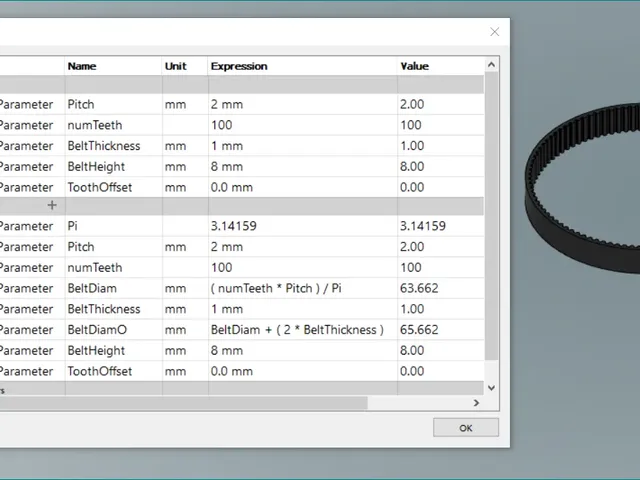Select the Name column header
Viewport: 640px width, 480px height.
tap(113, 66)
